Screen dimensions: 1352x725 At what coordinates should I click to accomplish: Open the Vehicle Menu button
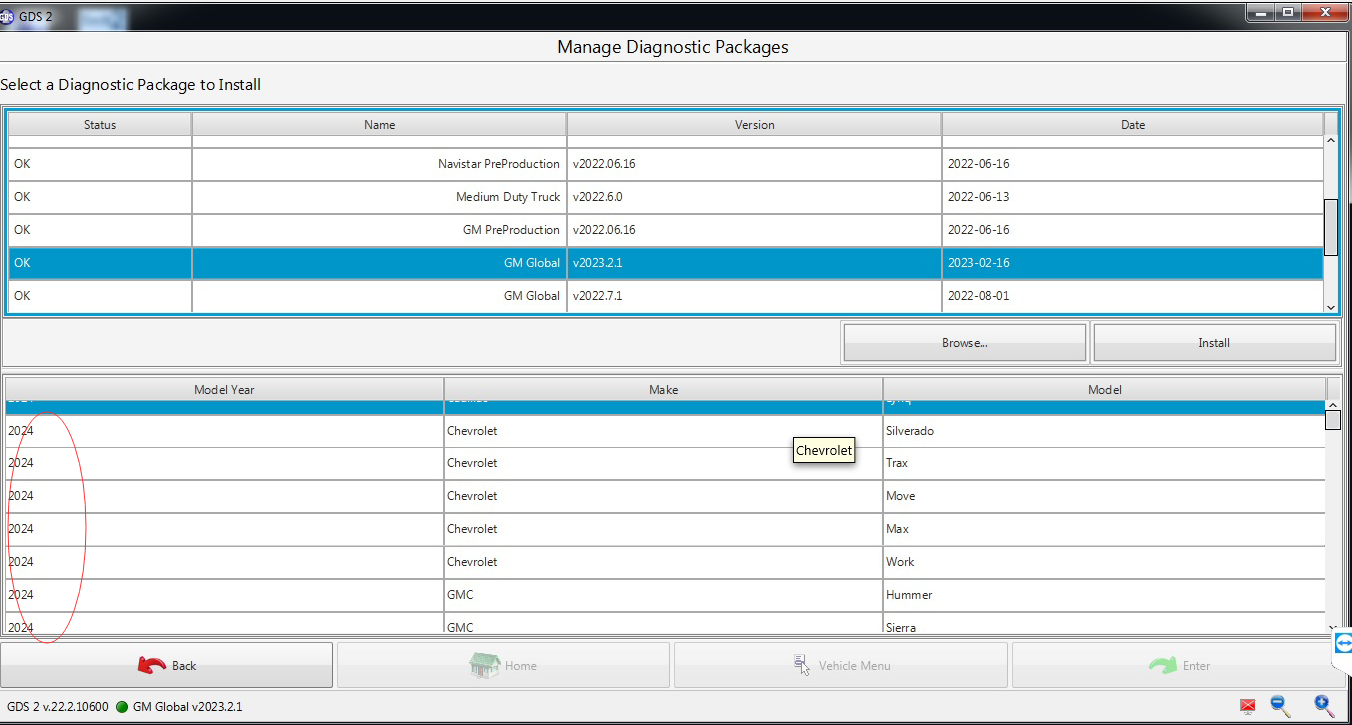click(x=841, y=665)
